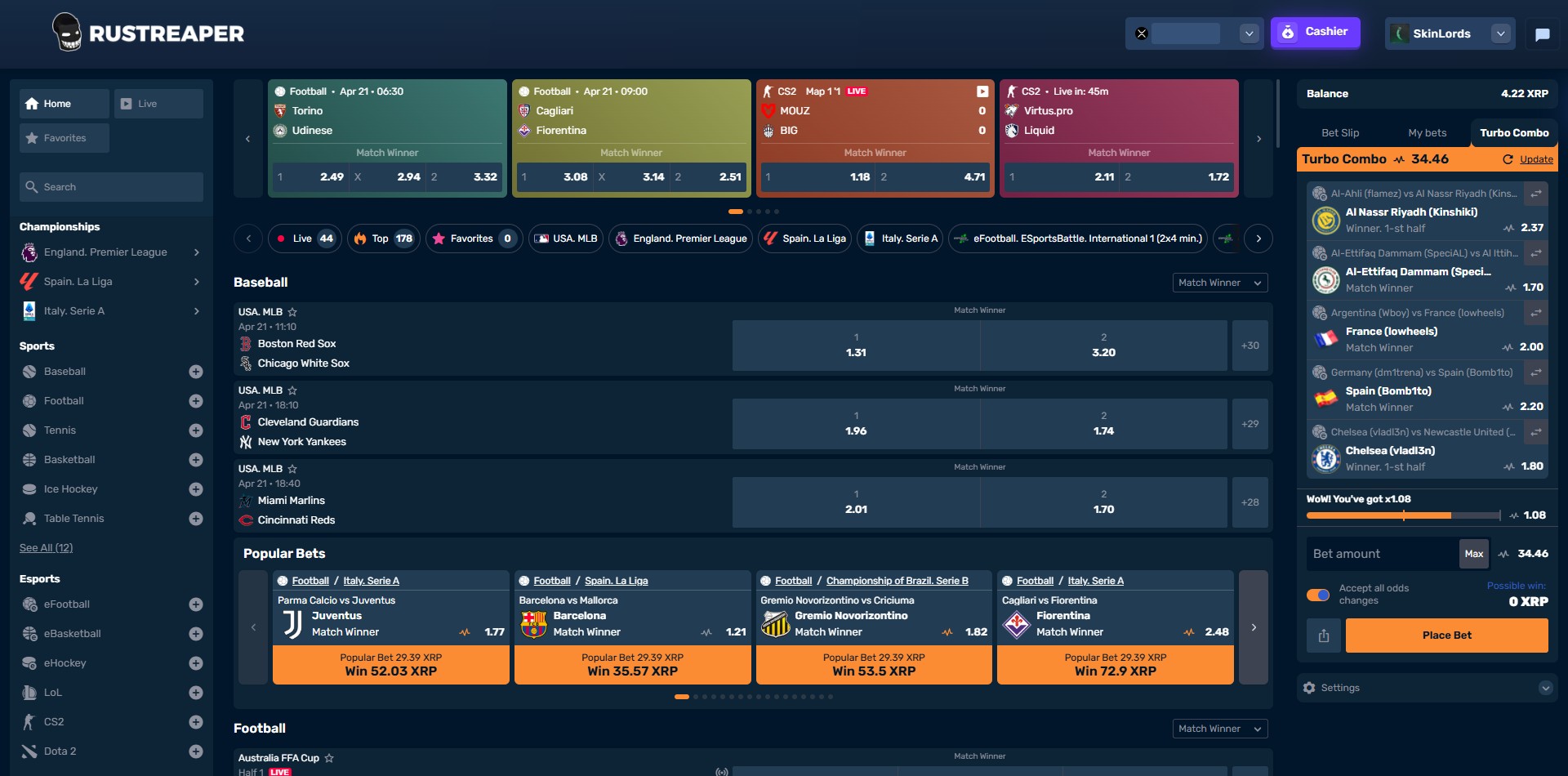The width and height of the screenshot is (1568, 776).
Task: Adjust the combo multiplier slider
Action: point(1403,515)
